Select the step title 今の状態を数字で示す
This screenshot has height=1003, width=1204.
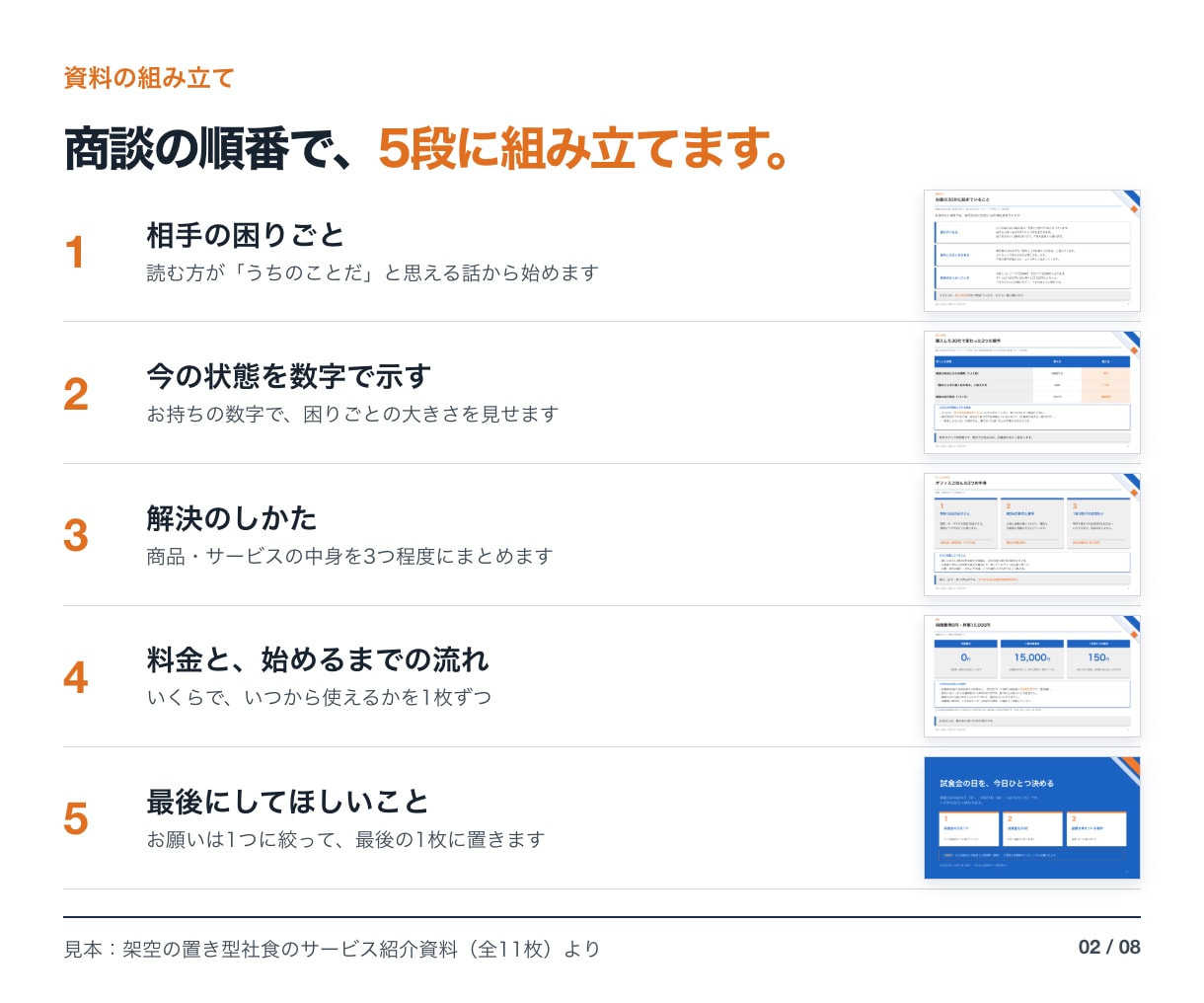pos(289,376)
